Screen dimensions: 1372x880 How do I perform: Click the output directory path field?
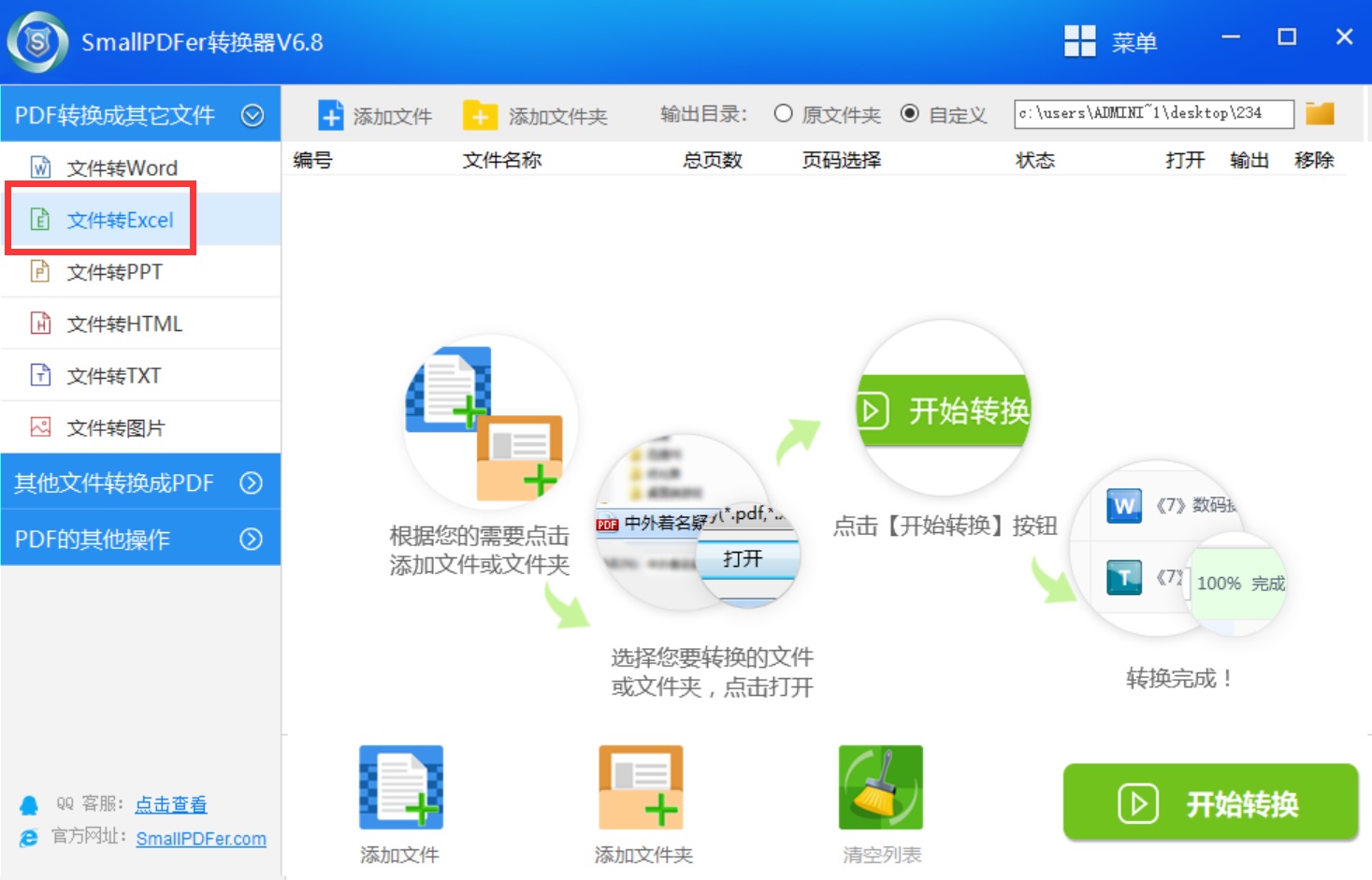(1154, 113)
